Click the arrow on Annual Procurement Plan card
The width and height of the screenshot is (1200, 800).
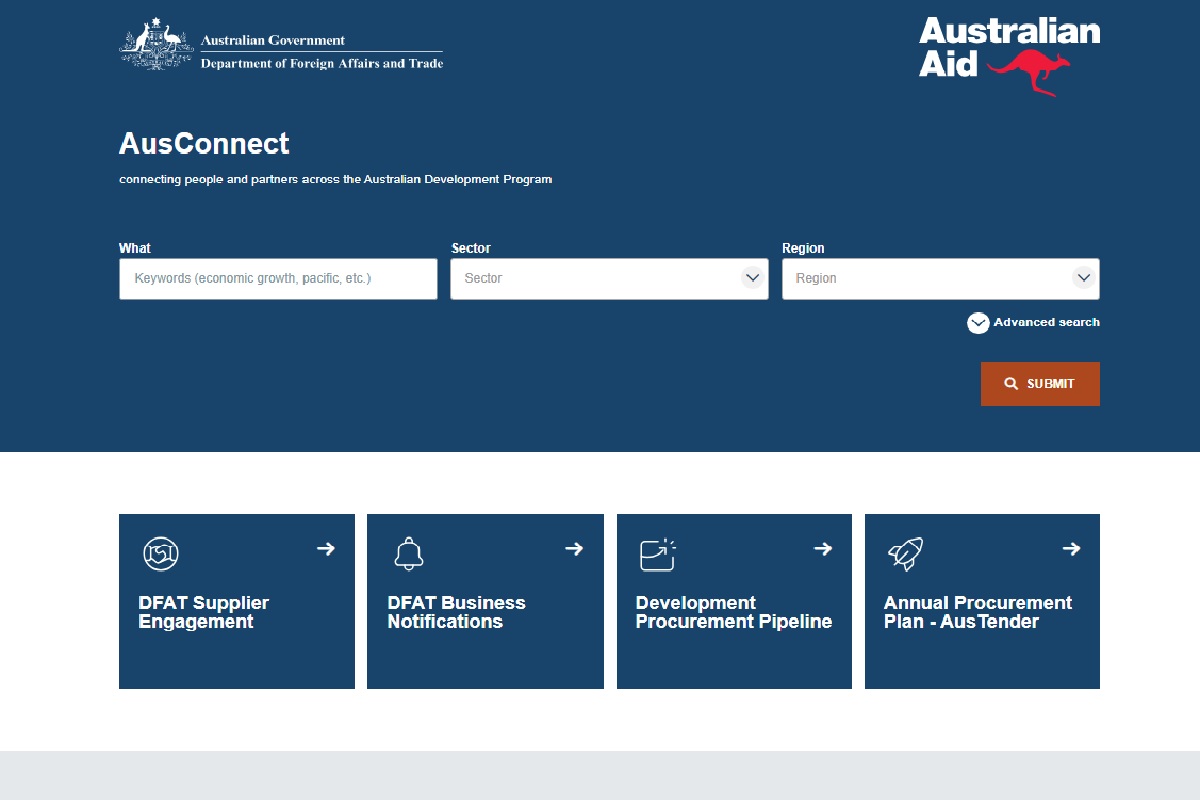click(1071, 548)
